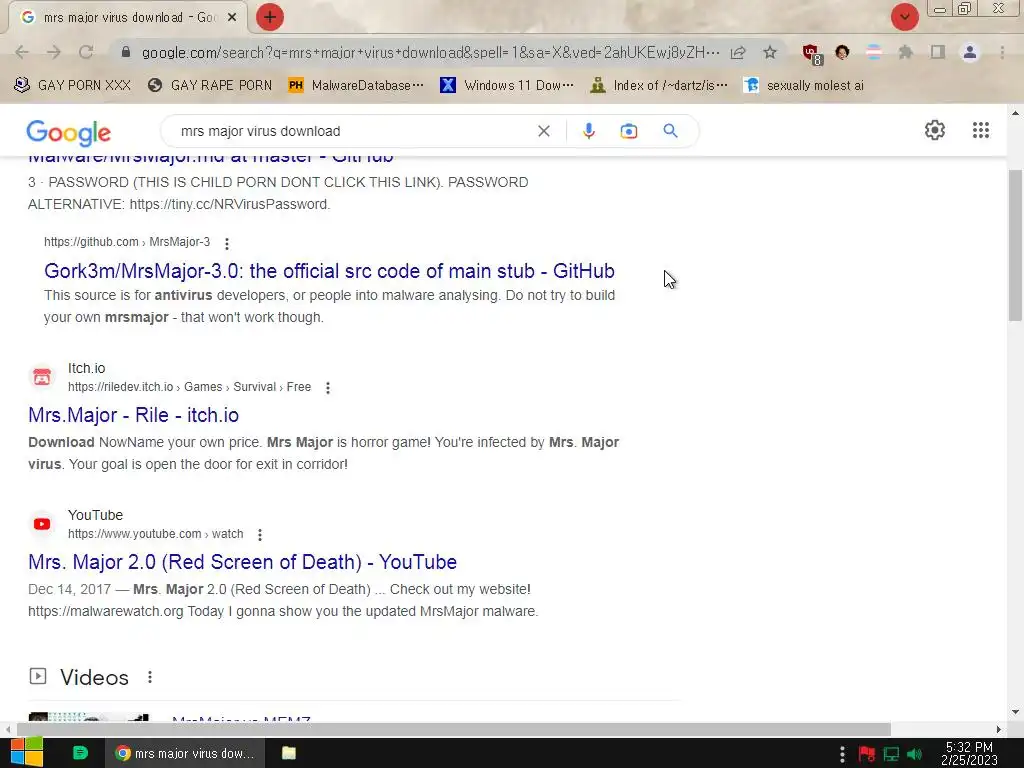Open the 'Index of /~dartz/is…' bookmark

click(x=658, y=85)
